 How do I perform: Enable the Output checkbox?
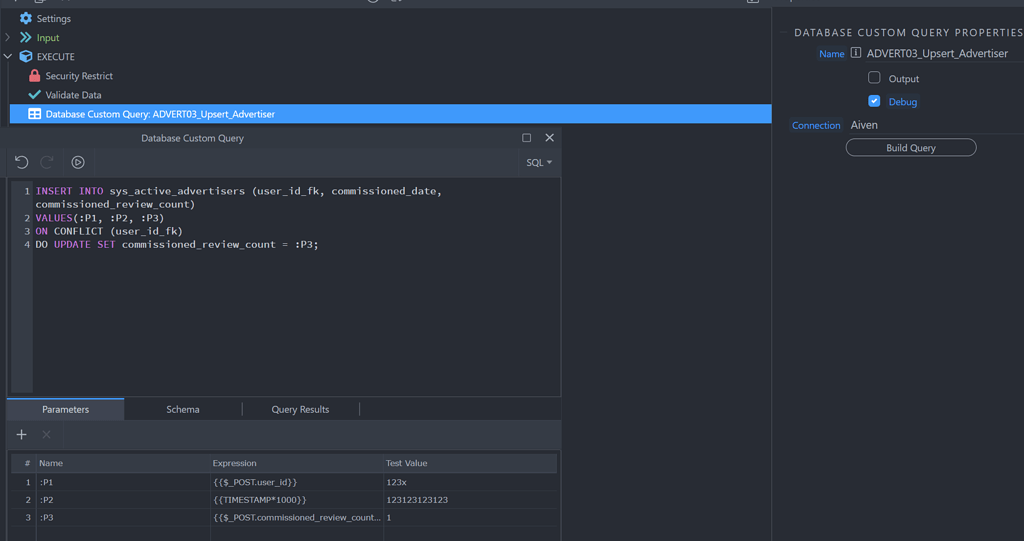[874, 78]
